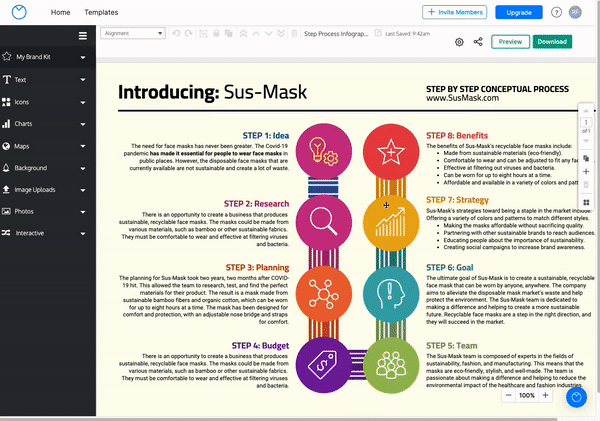Viewport: 600px width, 421px height.
Task: Send element to back double-chevron-down icon
Action: click(281, 34)
